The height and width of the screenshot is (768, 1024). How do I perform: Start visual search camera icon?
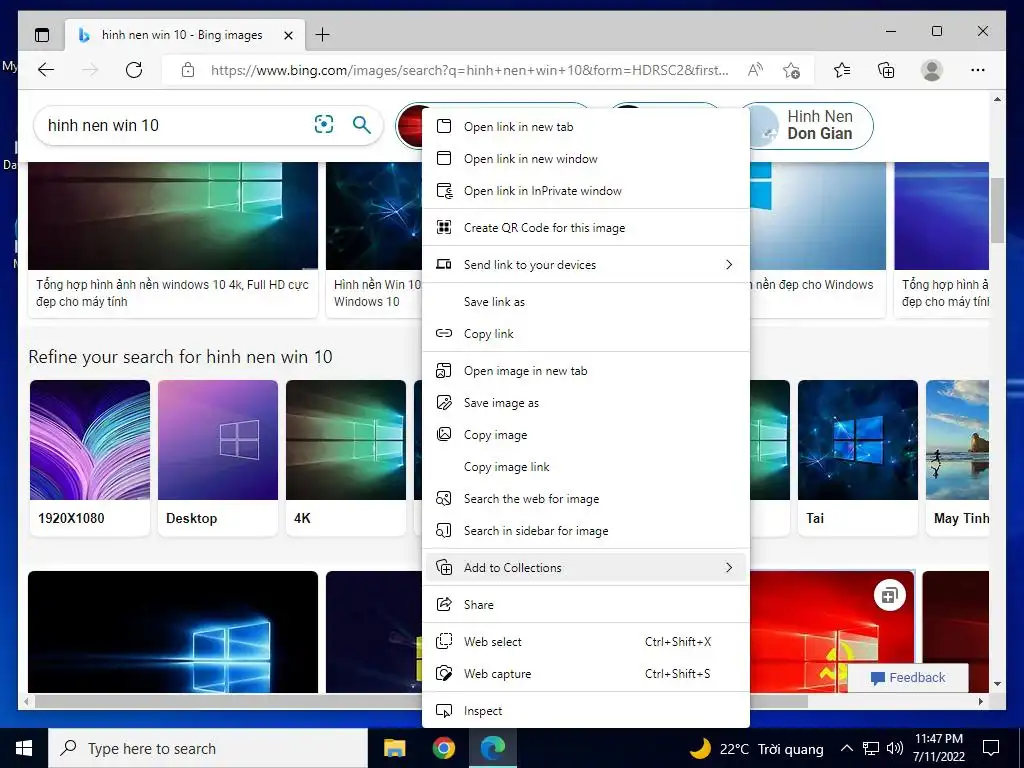point(324,124)
